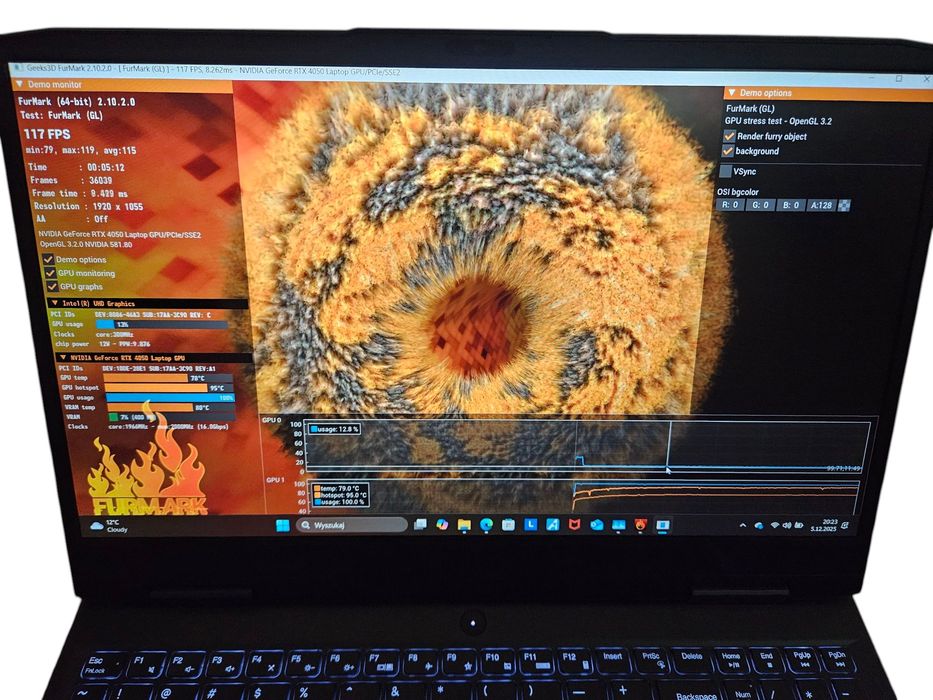Launch Copilot from the taskbar
This screenshot has height=700, width=933.
point(442,524)
